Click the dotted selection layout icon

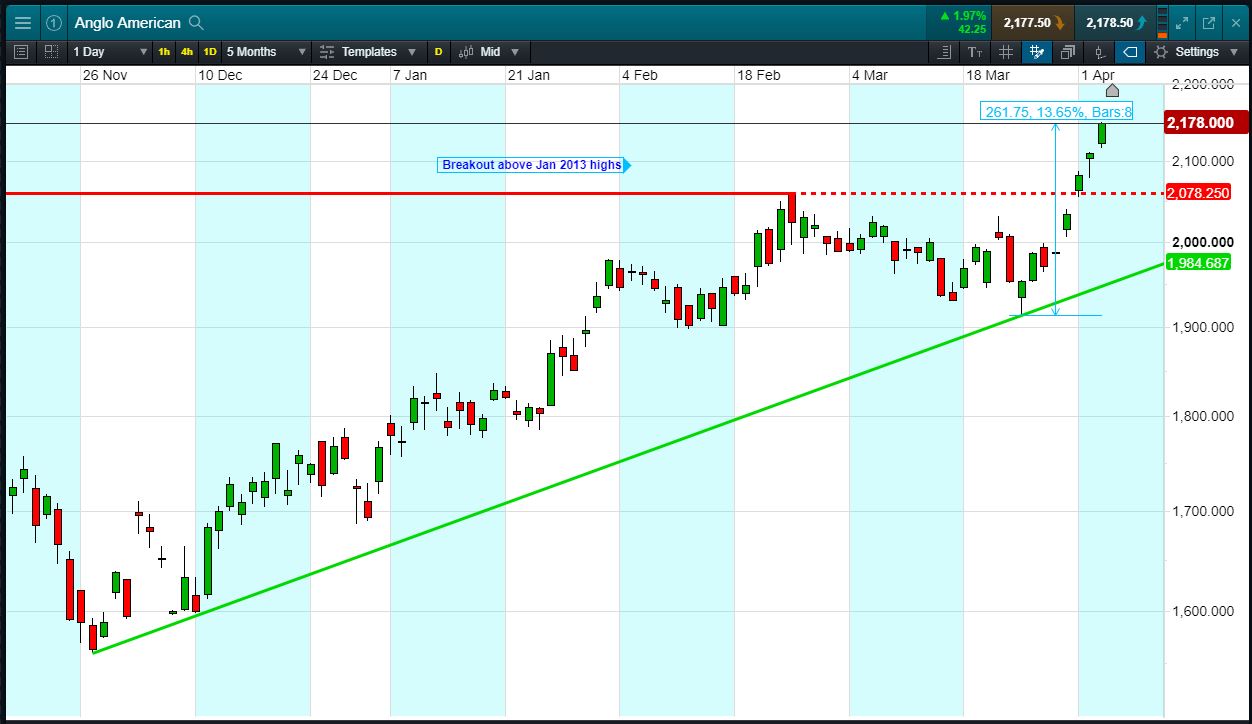pos(52,52)
